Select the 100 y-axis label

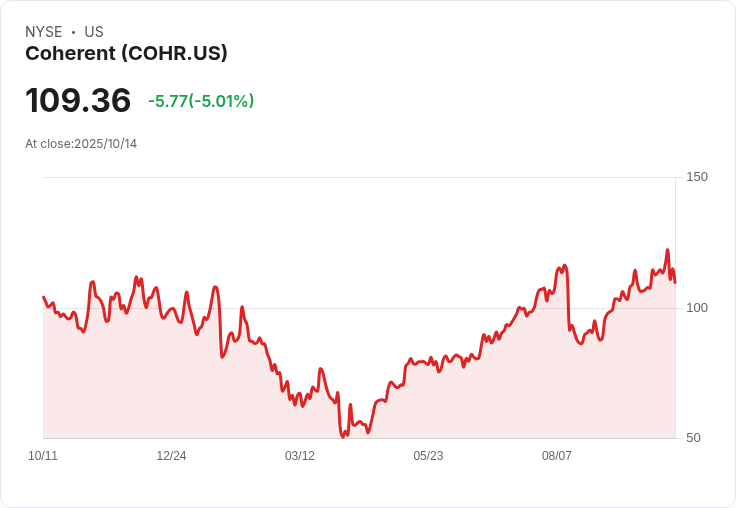[697, 308]
